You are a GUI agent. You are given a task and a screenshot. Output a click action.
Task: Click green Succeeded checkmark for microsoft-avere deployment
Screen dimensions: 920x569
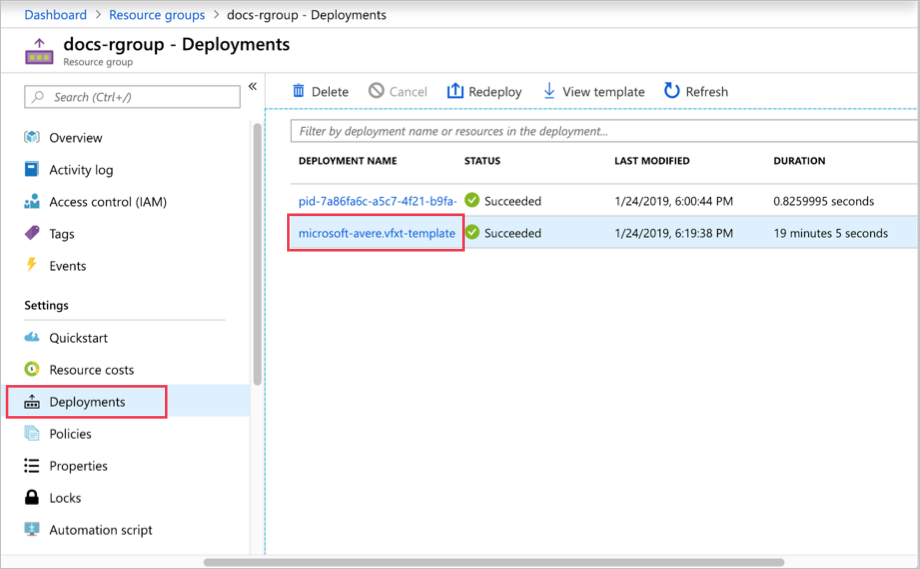(x=472, y=232)
